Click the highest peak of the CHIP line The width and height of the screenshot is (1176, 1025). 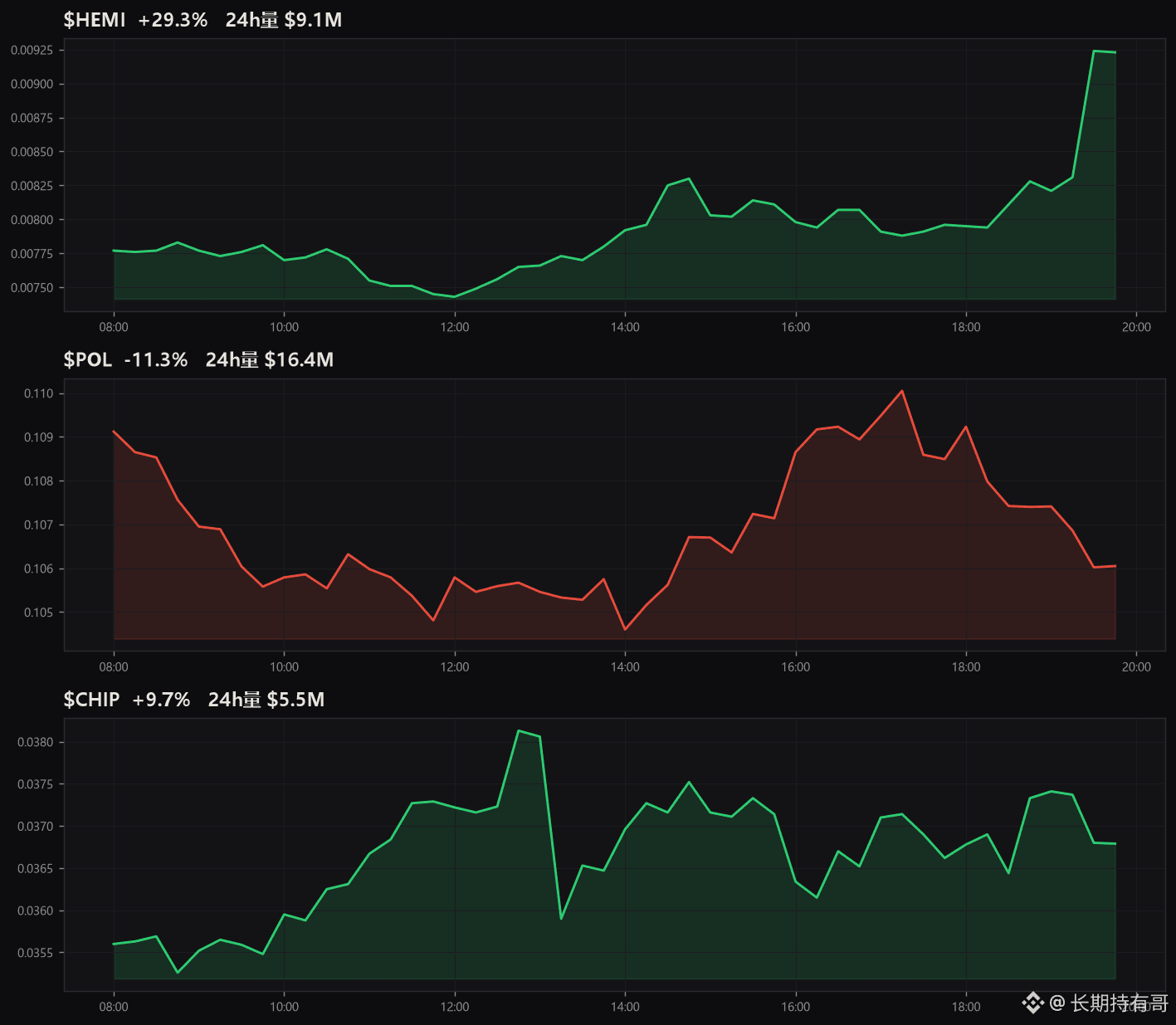point(519,730)
